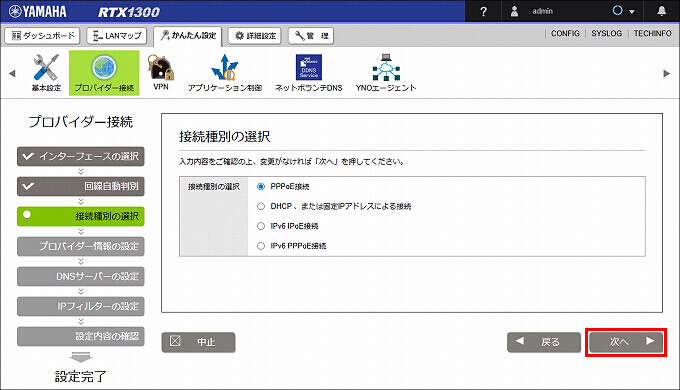
Task: Open the notification bell icon
Action: click(661, 11)
